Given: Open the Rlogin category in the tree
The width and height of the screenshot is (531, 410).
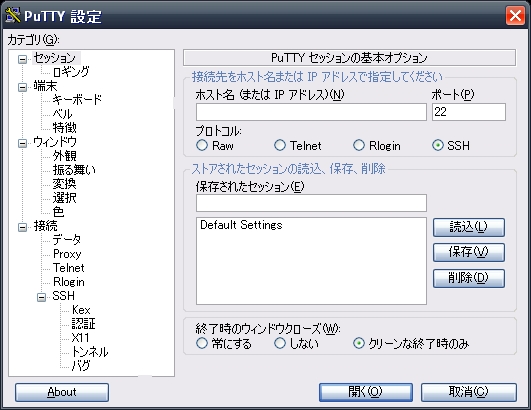Looking at the screenshot, I should (69, 282).
